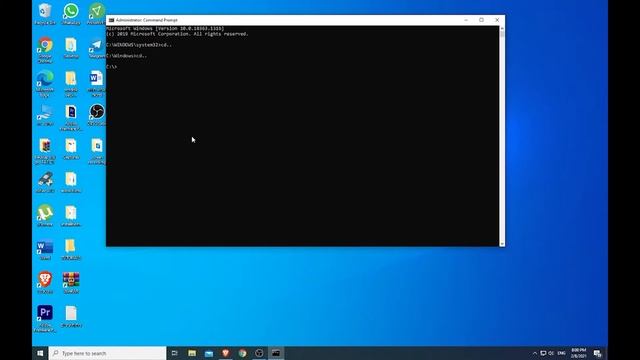Click the Command Prompt taskbar button
This screenshot has width=640, height=360.
[x=276, y=353]
